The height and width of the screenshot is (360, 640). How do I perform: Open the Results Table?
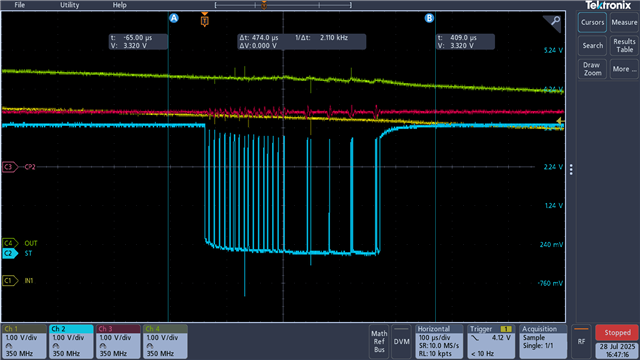(x=624, y=45)
